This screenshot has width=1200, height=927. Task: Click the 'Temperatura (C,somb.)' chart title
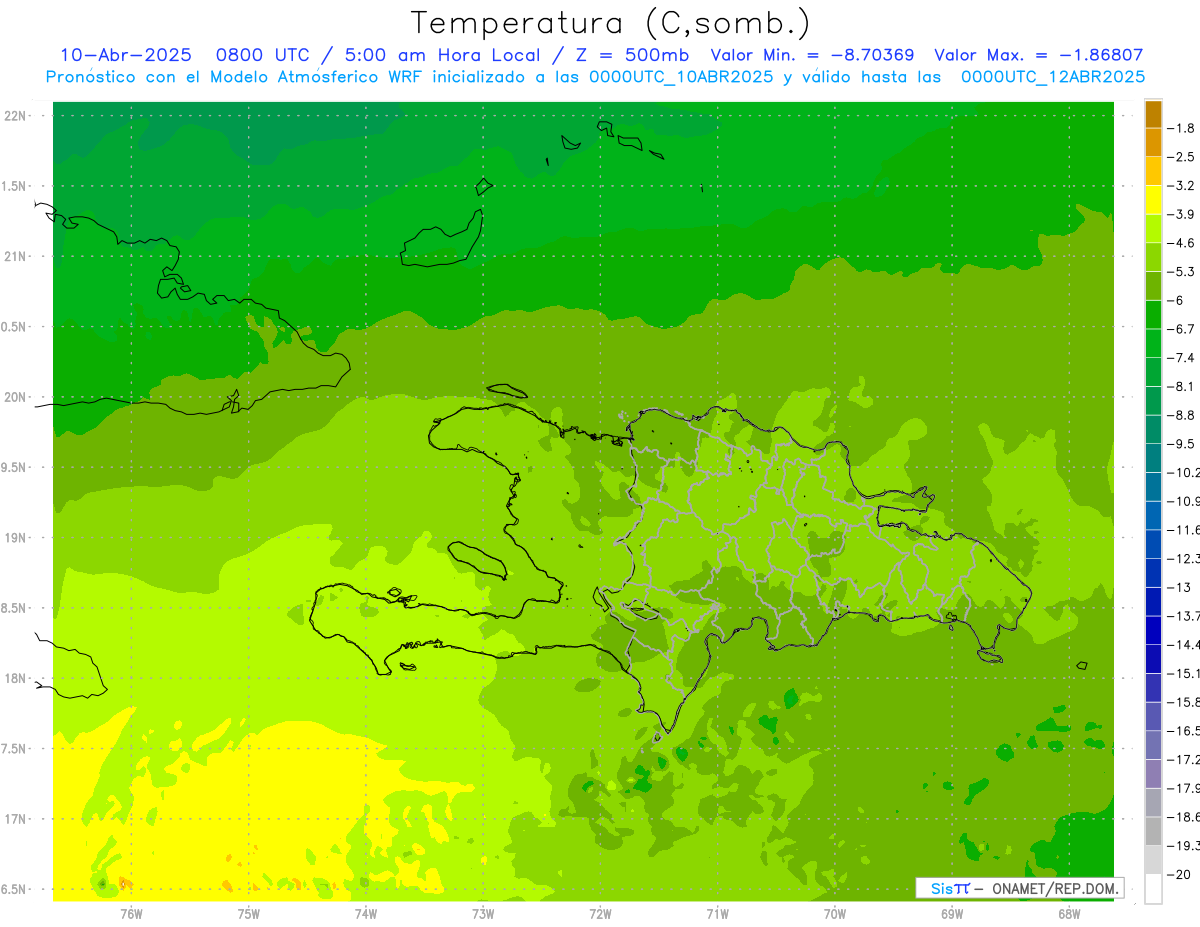[611, 23]
